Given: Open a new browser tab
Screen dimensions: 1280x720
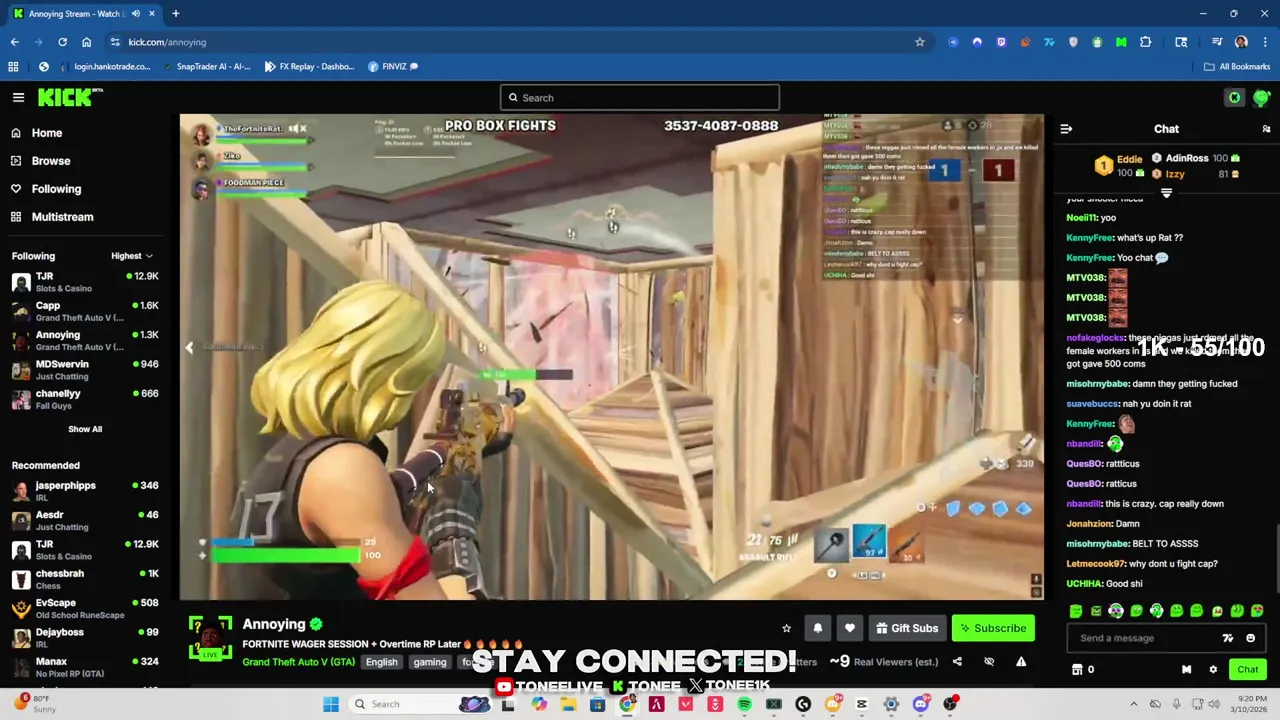Looking at the screenshot, I should coord(175,14).
